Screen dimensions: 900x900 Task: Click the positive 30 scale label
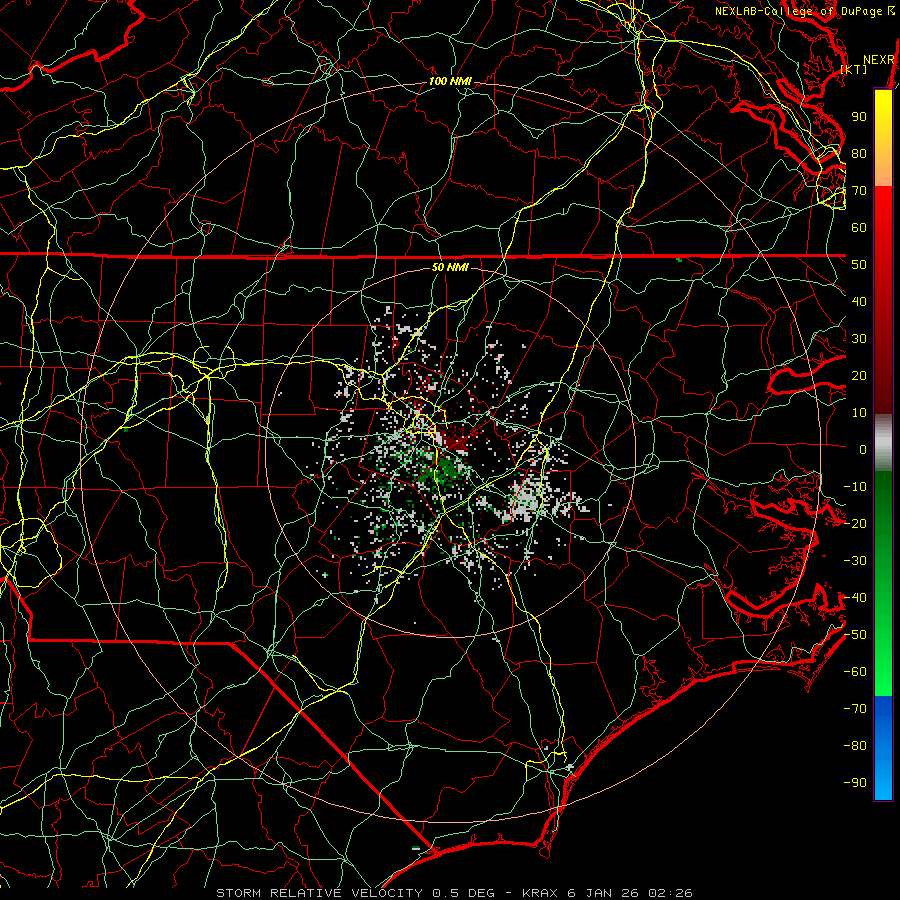point(859,339)
